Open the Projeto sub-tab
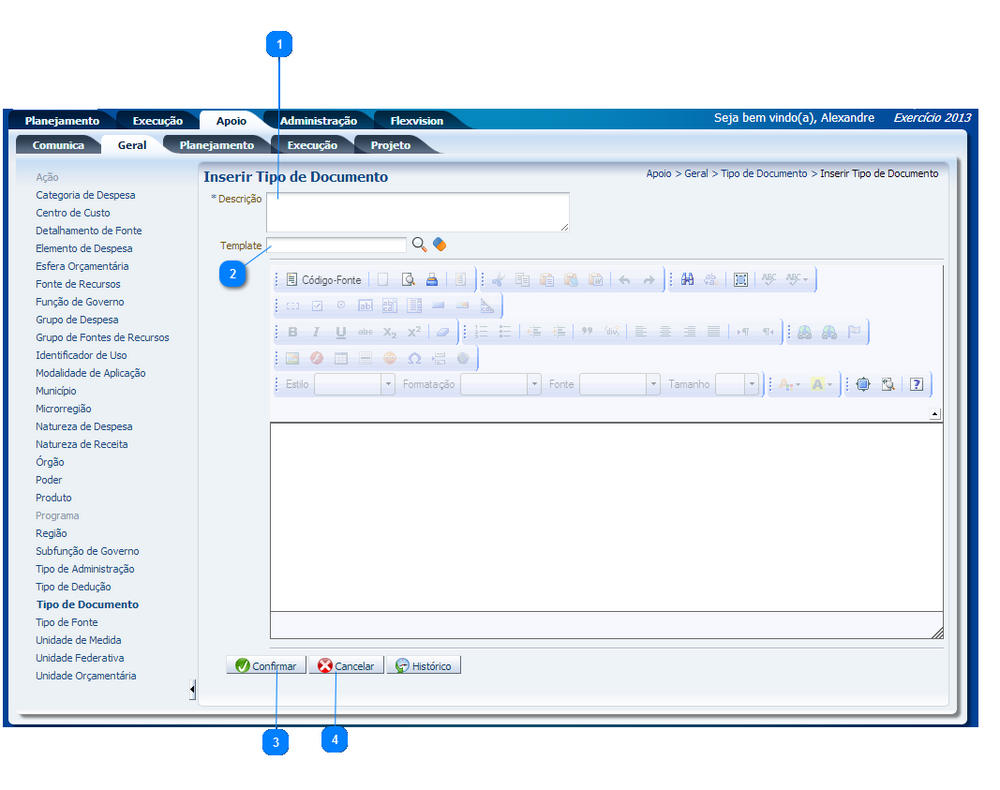The height and width of the screenshot is (790, 1000). pyautogui.click(x=391, y=145)
